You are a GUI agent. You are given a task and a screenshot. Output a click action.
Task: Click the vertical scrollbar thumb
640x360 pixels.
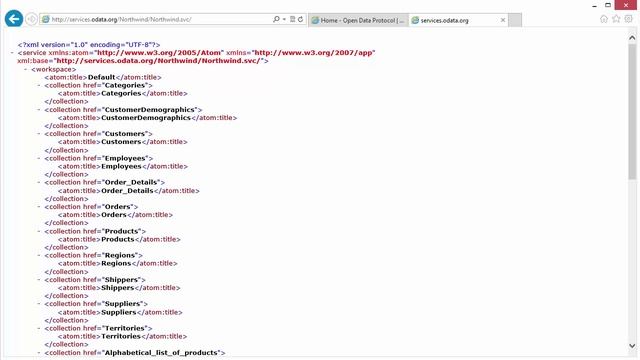pos(632,111)
